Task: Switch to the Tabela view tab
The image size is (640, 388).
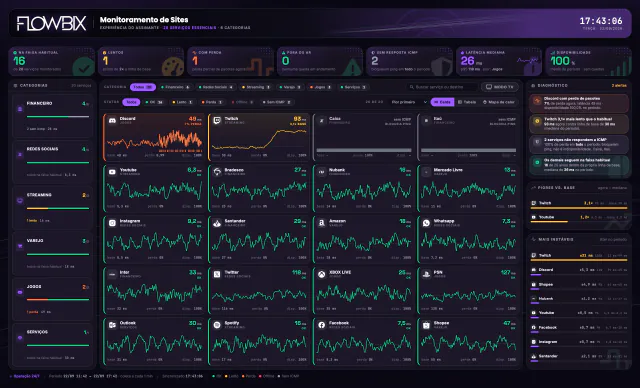Action: (467, 102)
